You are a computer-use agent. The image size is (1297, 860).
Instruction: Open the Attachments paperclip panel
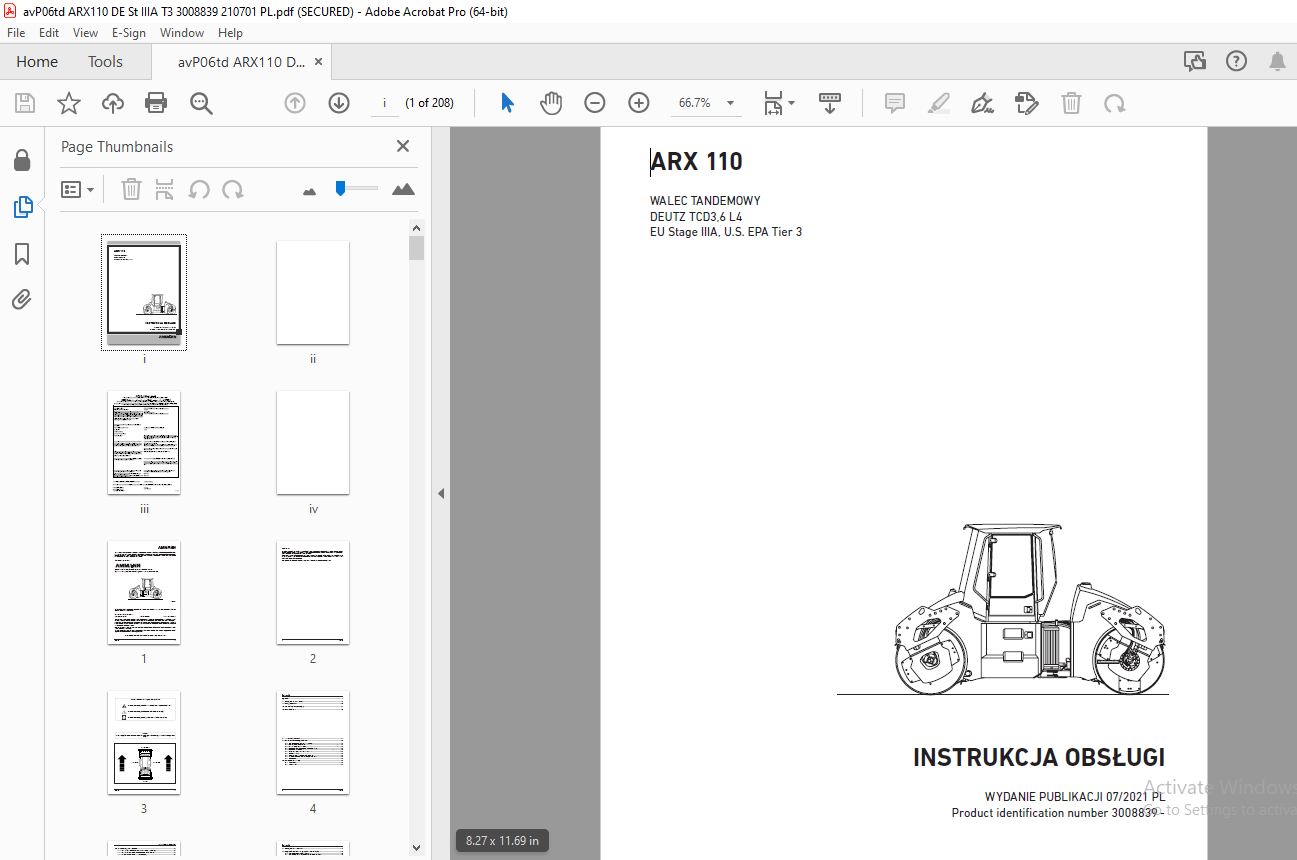click(x=22, y=300)
